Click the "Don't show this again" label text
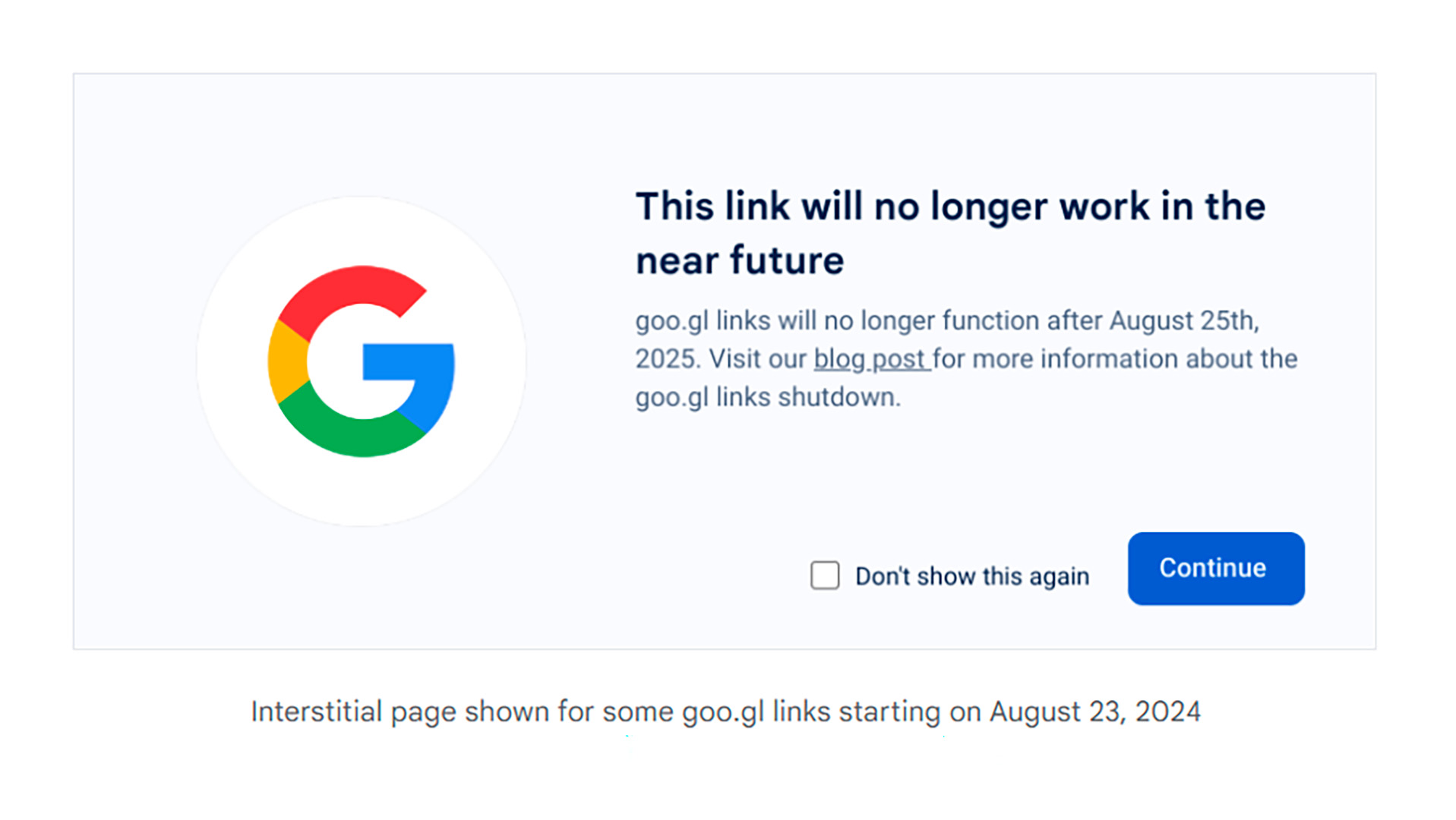The width and height of the screenshot is (1456, 820). [x=972, y=576]
